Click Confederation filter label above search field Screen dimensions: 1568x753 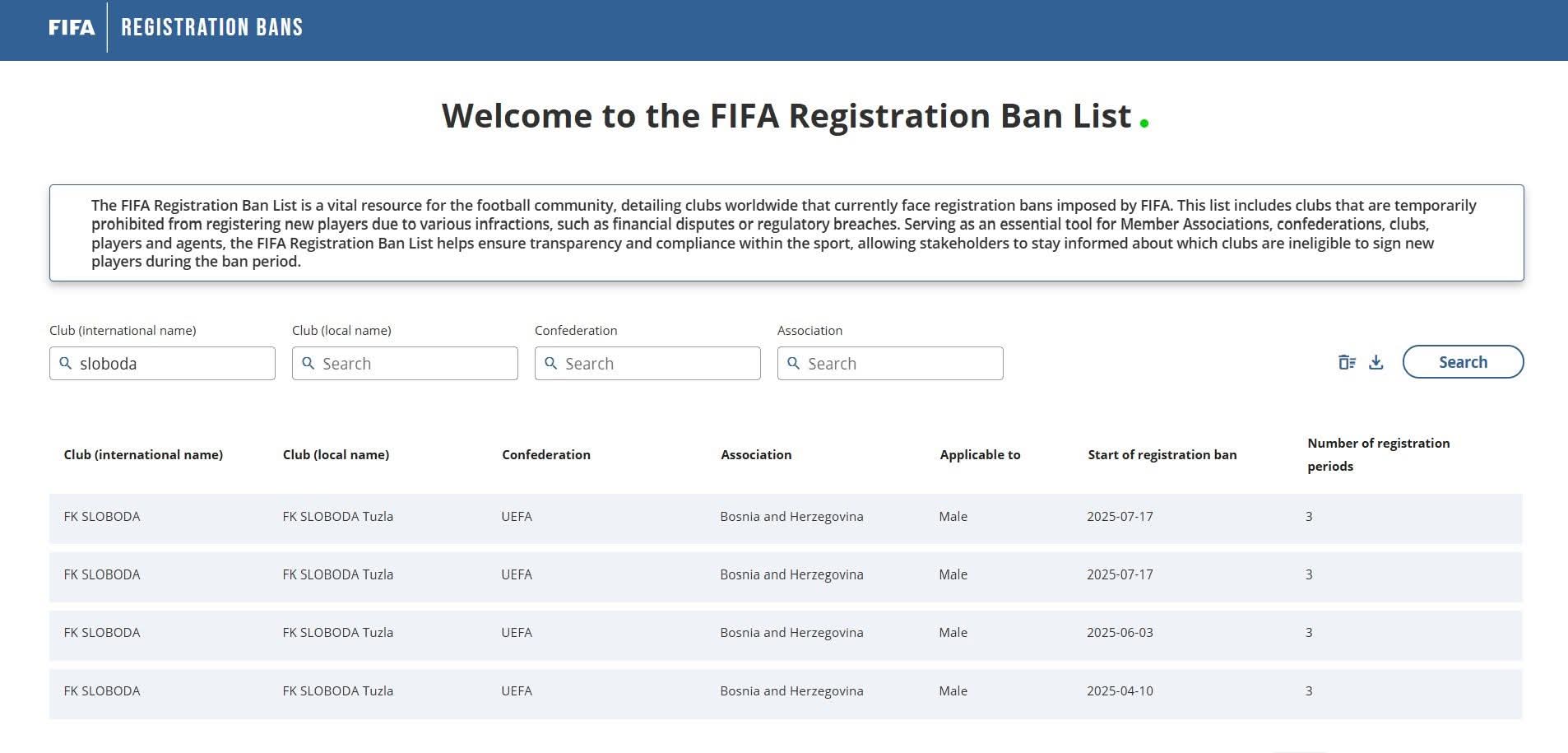pyautogui.click(x=576, y=330)
